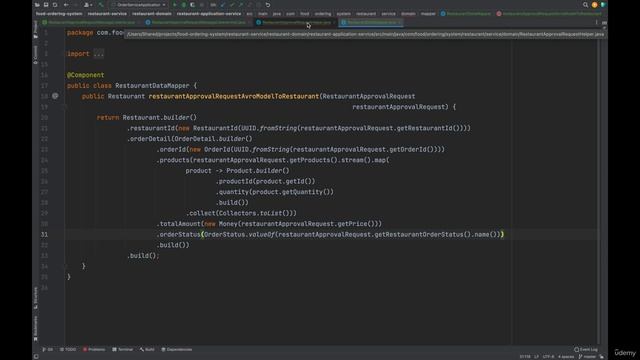Select the active RestaurantDataMapper.java tab
This screenshot has width=640, height=360.
click(371, 22)
